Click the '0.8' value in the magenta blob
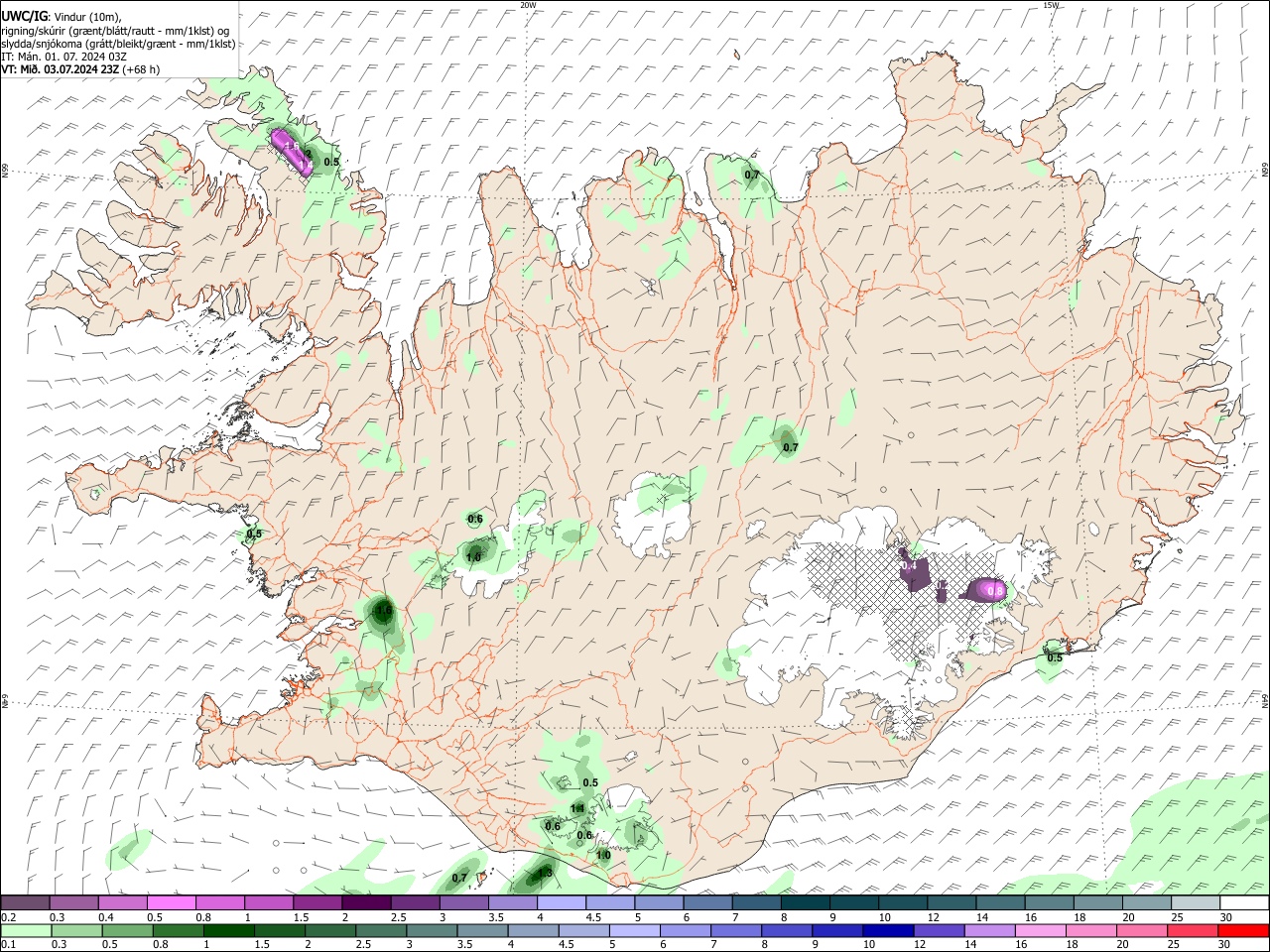This screenshot has height=952, width=1270. [997, 592]
